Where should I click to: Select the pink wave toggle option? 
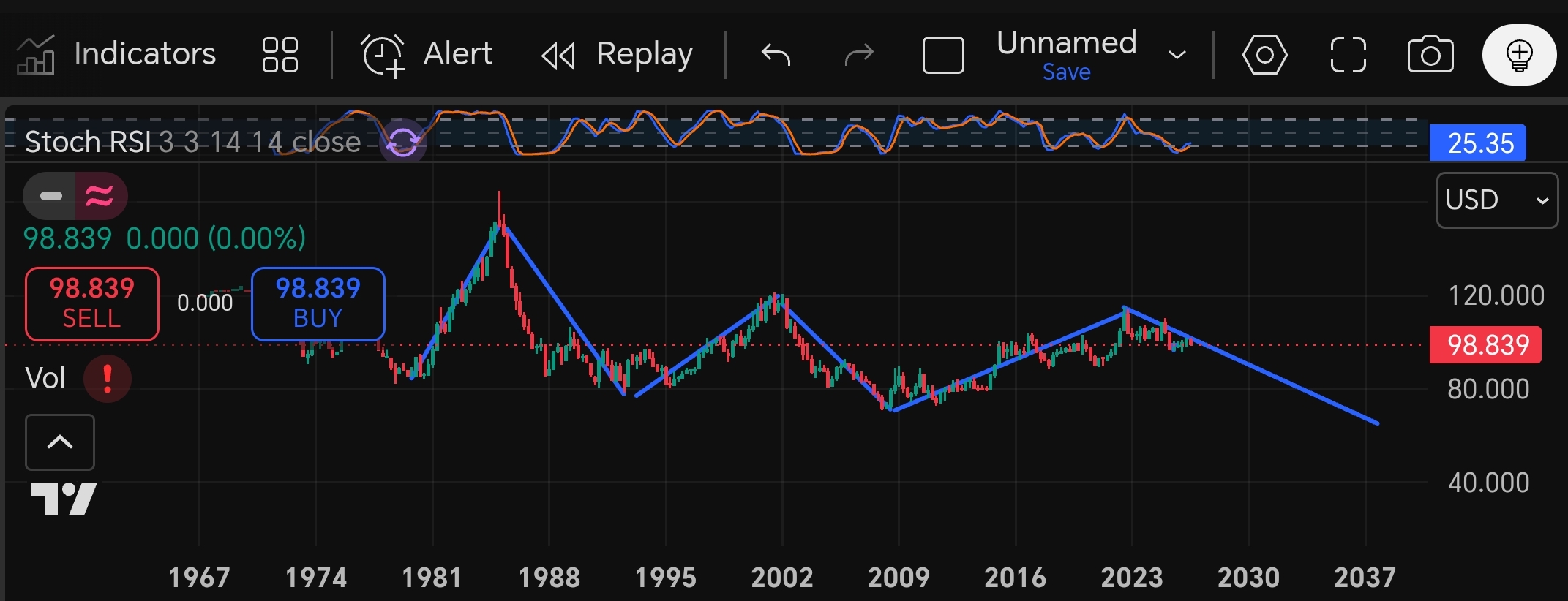click(x=100, y=196)
